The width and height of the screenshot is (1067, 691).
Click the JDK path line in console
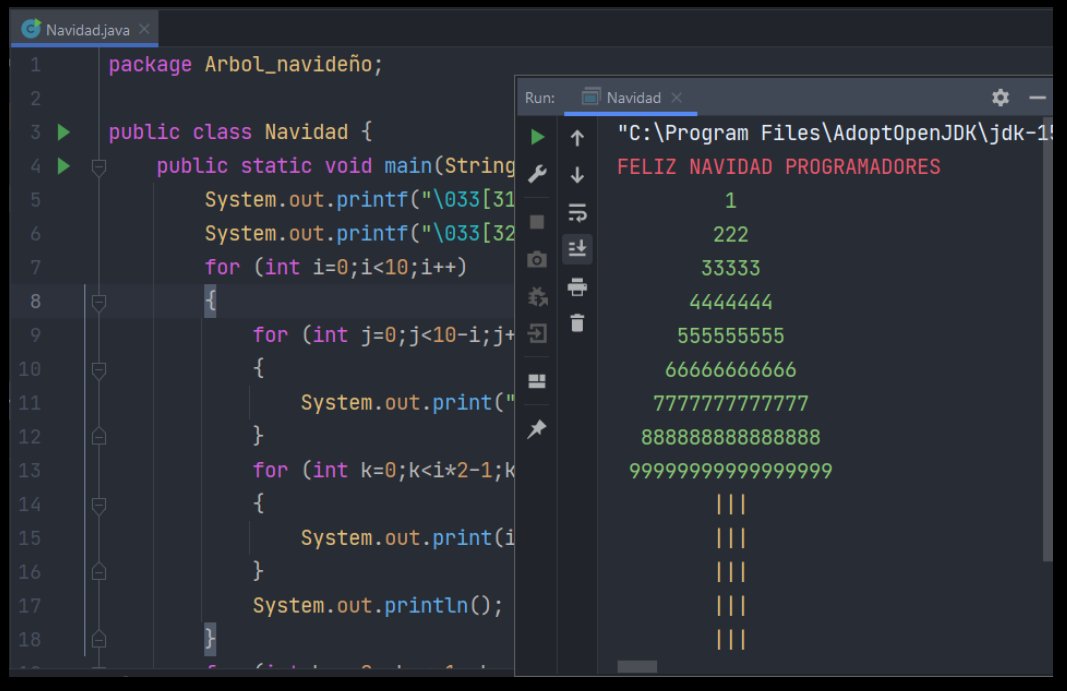(834, 133)
